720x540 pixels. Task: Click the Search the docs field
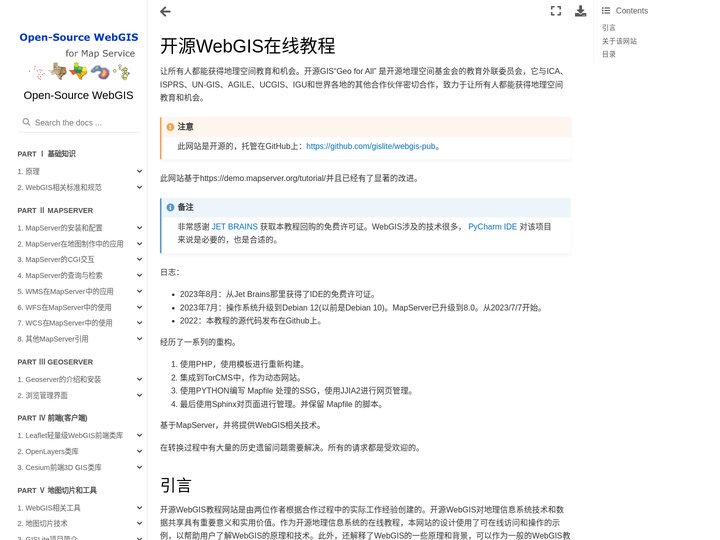(79, 123)
